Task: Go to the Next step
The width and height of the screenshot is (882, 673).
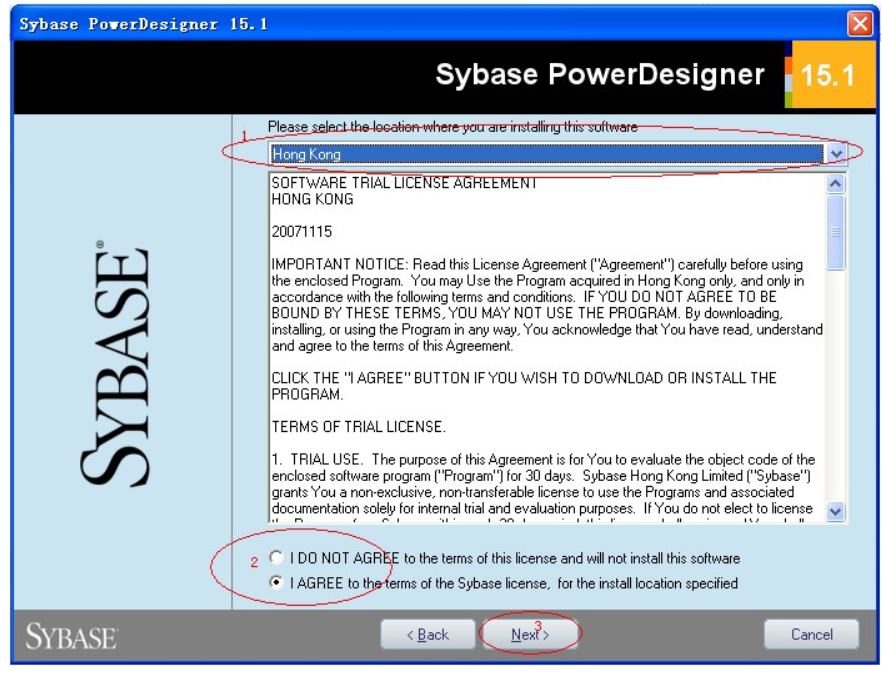Action: tap(530, 634)
